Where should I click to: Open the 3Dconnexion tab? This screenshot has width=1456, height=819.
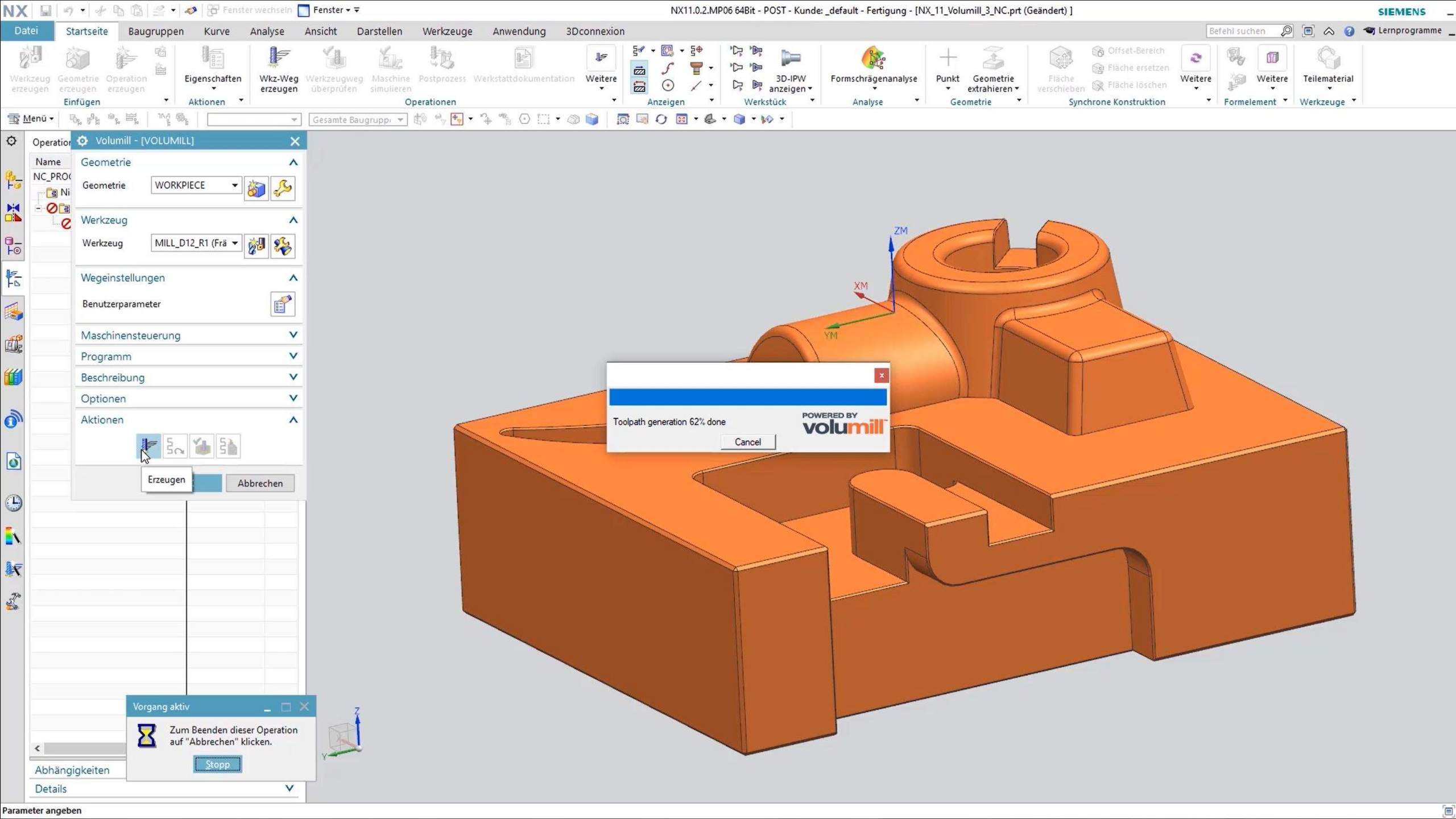click(595, 31)
